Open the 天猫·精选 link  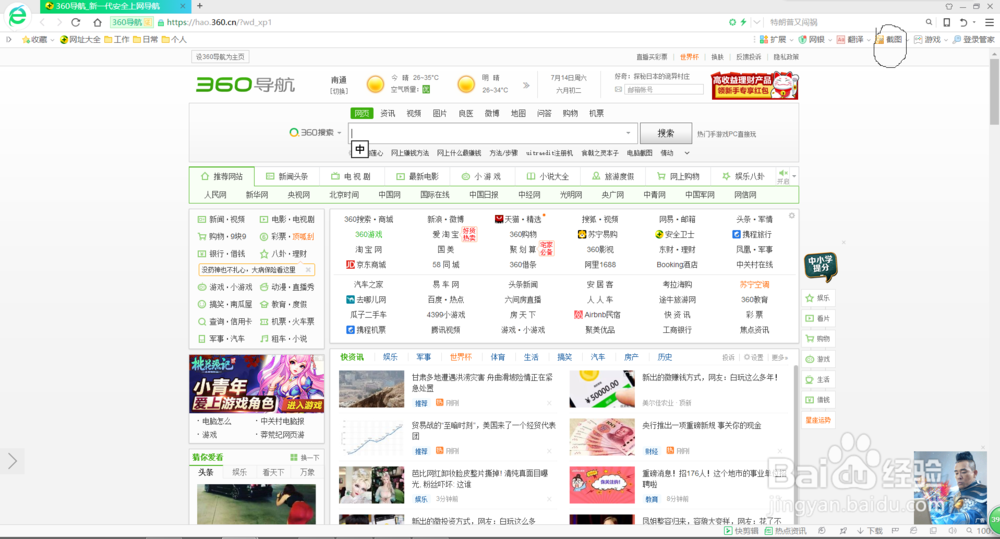coord(518,219)
